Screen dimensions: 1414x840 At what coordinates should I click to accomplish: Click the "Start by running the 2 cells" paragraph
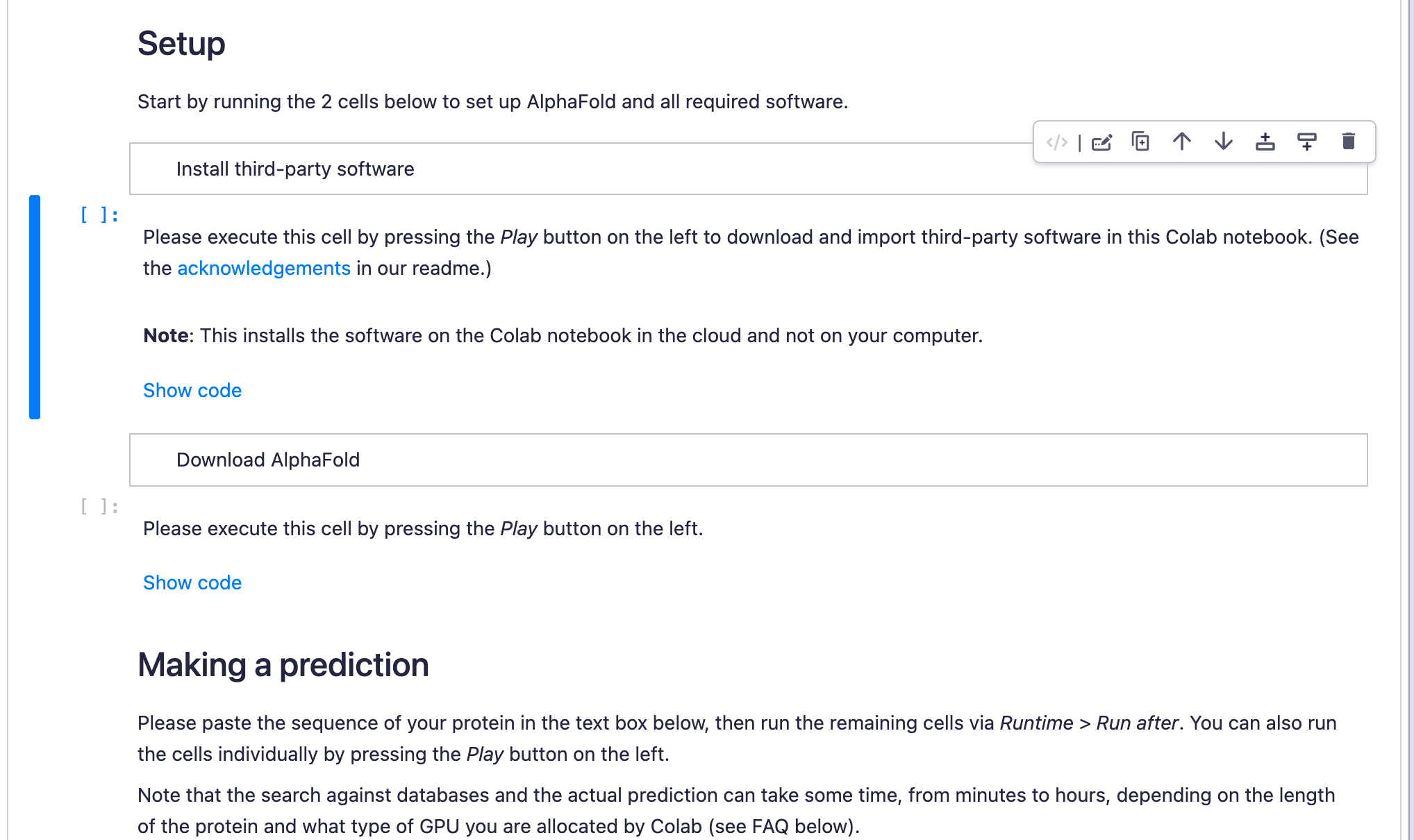pos(492,102)
